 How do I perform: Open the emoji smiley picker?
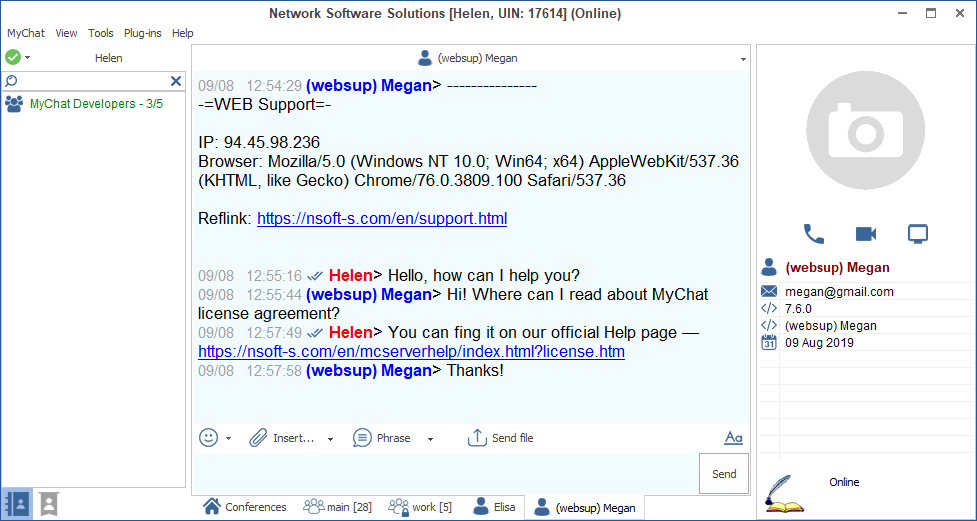tap(209, 438)
